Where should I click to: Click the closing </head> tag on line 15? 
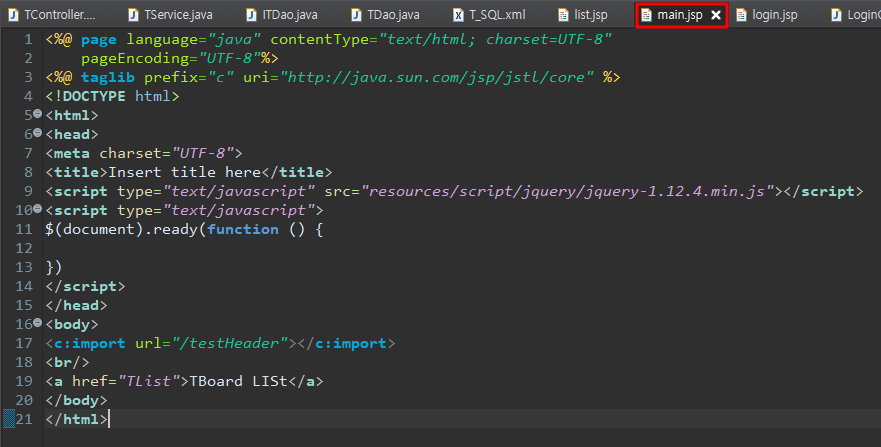(x=76, y=305)
